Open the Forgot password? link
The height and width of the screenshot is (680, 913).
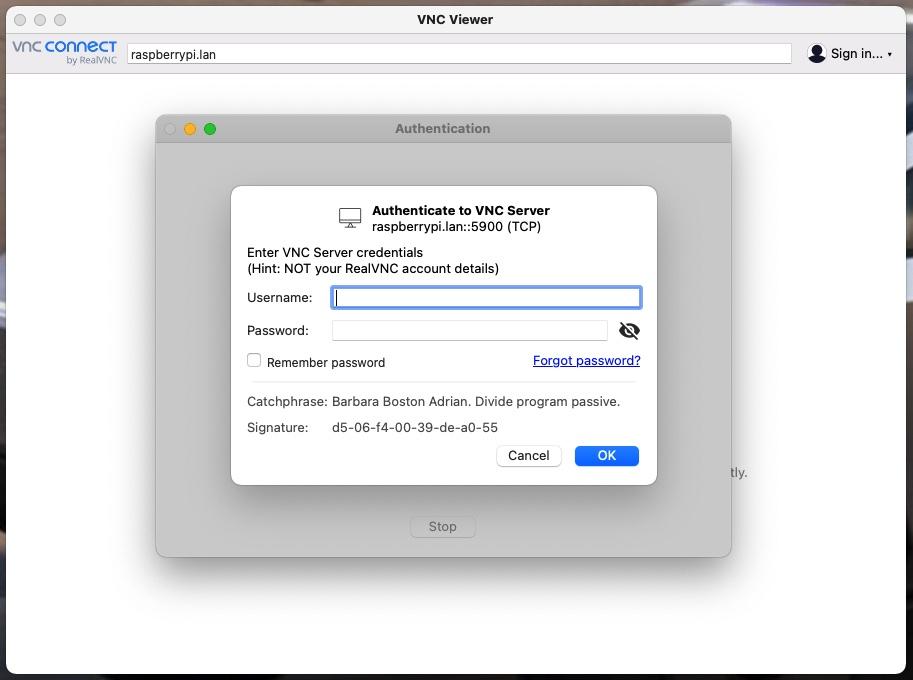pyautogui.click(x=586, y=360)
